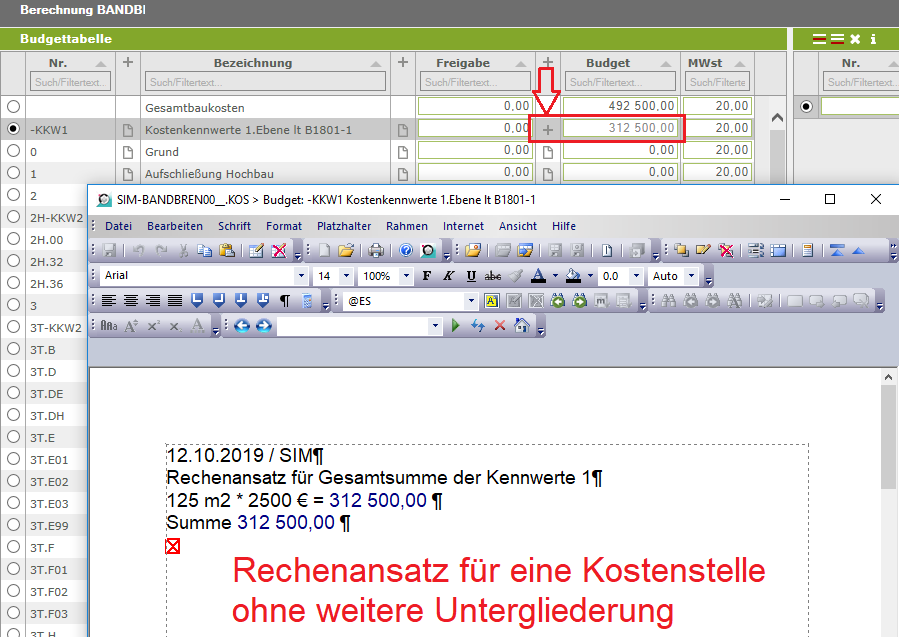Click the Bezeichnung column header
The image size is (899, 637).
[252, 63]
